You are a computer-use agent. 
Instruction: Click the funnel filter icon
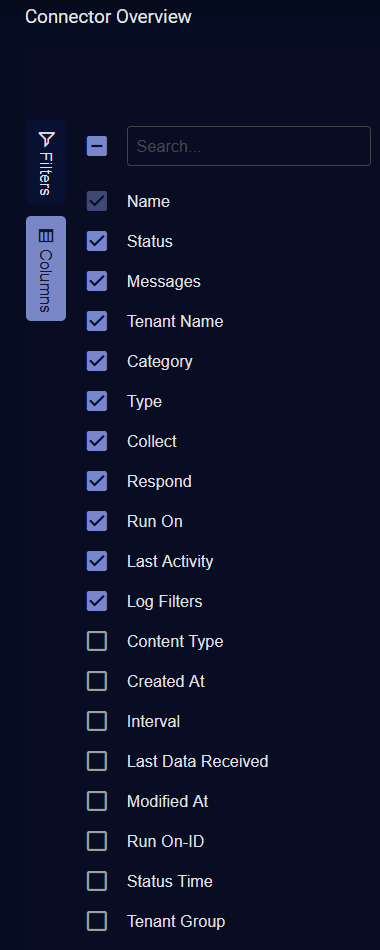pos(46,139)
